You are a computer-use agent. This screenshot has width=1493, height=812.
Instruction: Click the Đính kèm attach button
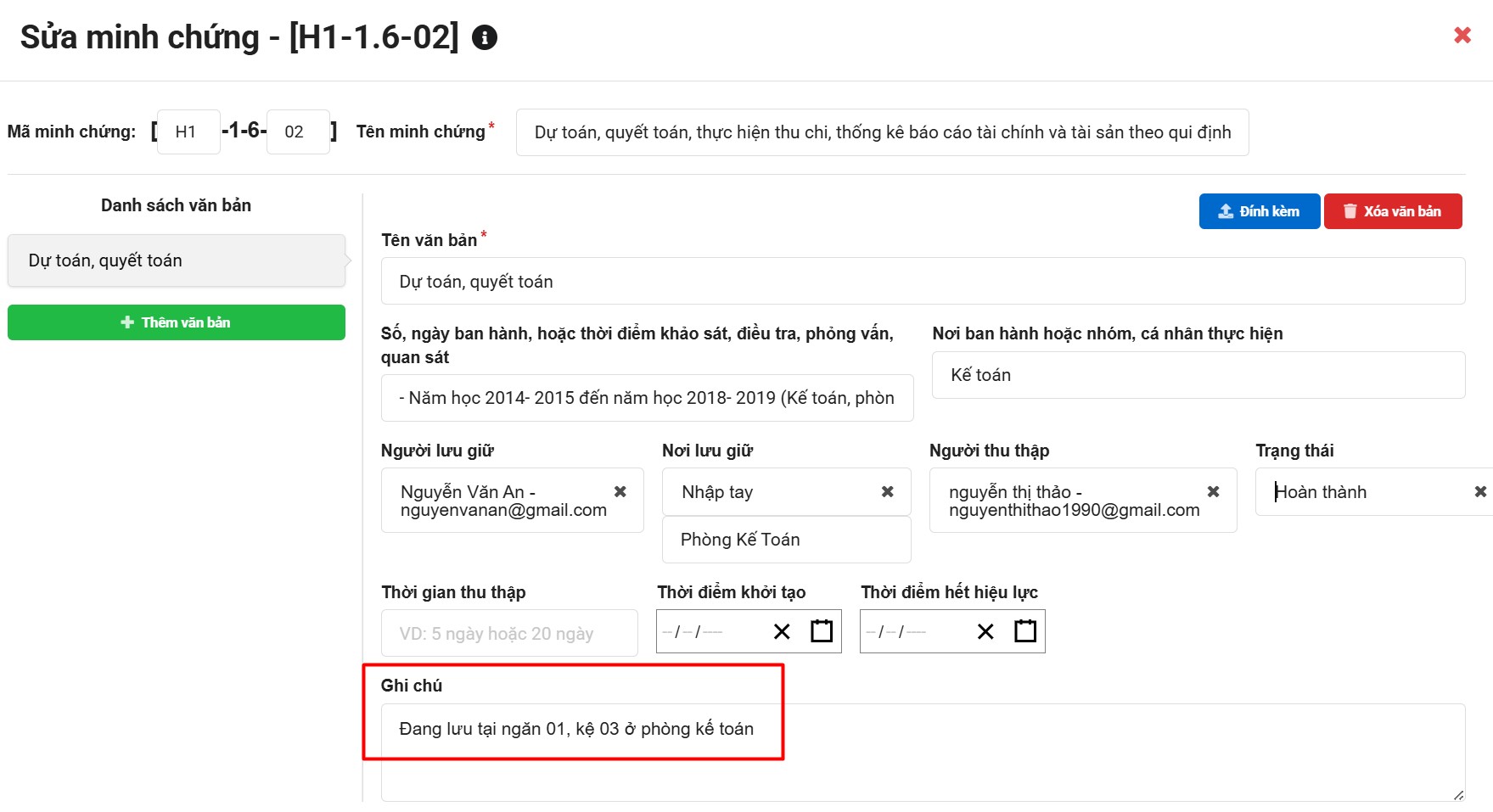click(1259, 211)
